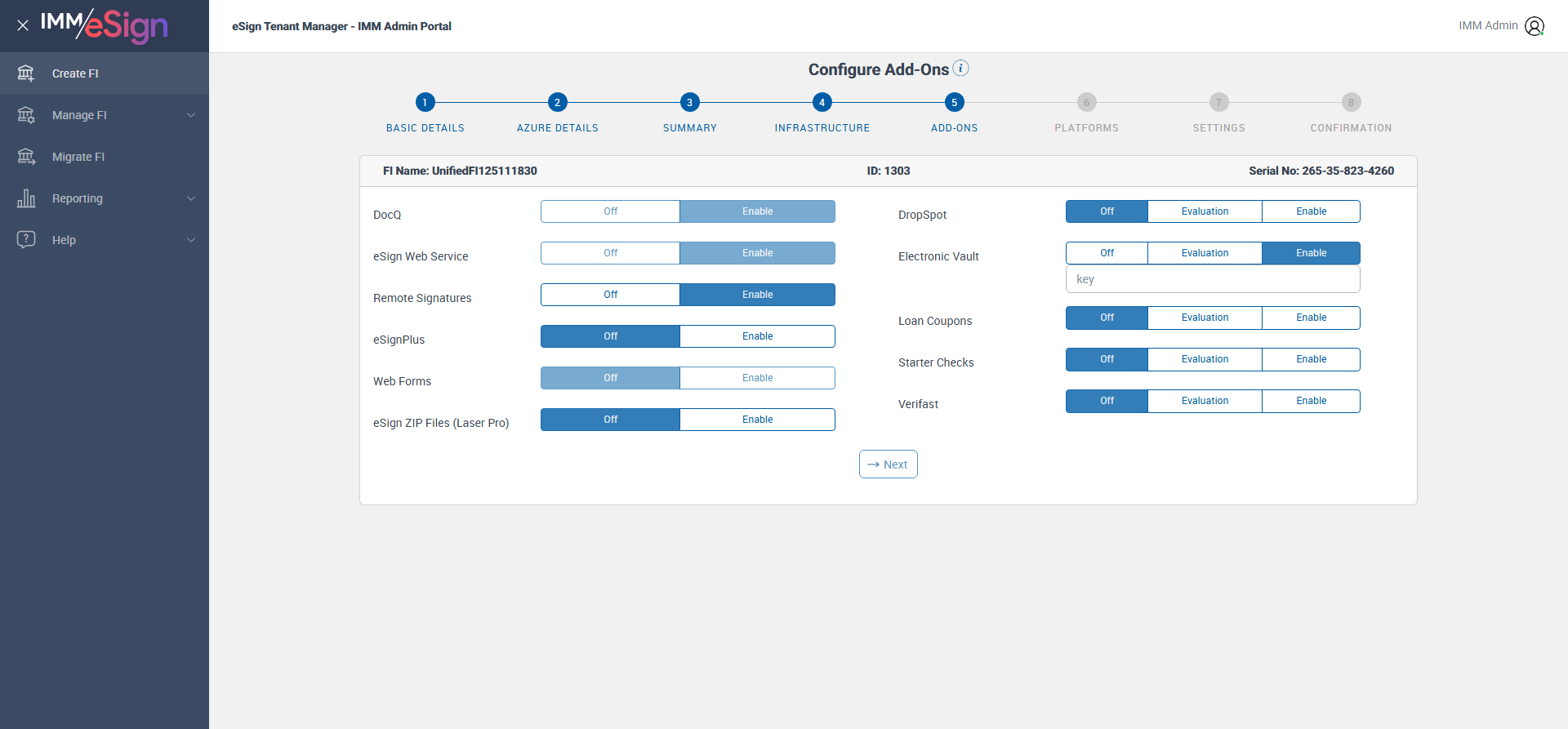Click the Reporting bar chart icon
Viewport: 1568px width, 729px height.
pos(26,198)
